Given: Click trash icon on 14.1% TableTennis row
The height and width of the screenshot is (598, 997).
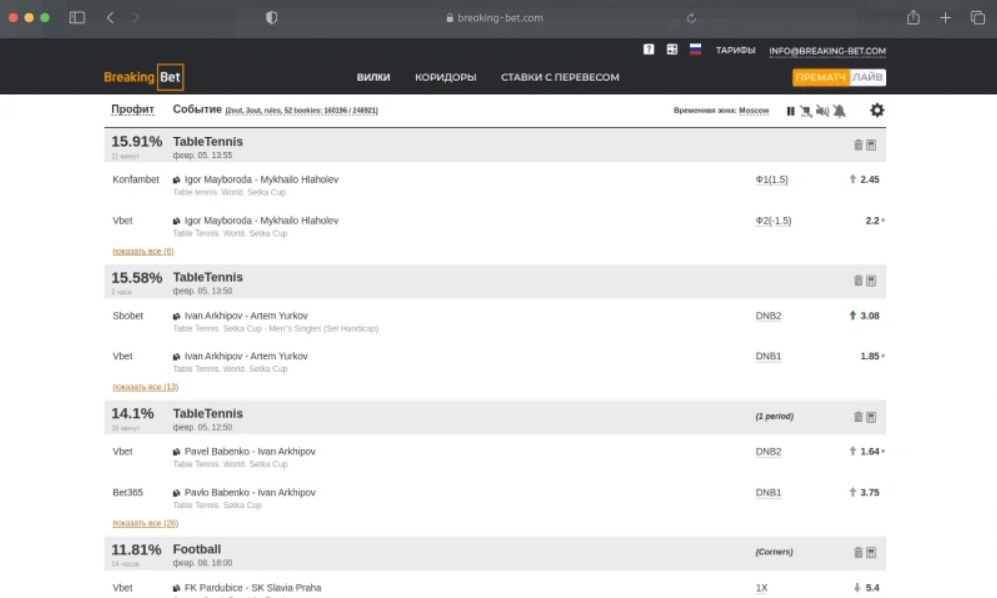Looking at the screenshot, I should coord(858,417).
